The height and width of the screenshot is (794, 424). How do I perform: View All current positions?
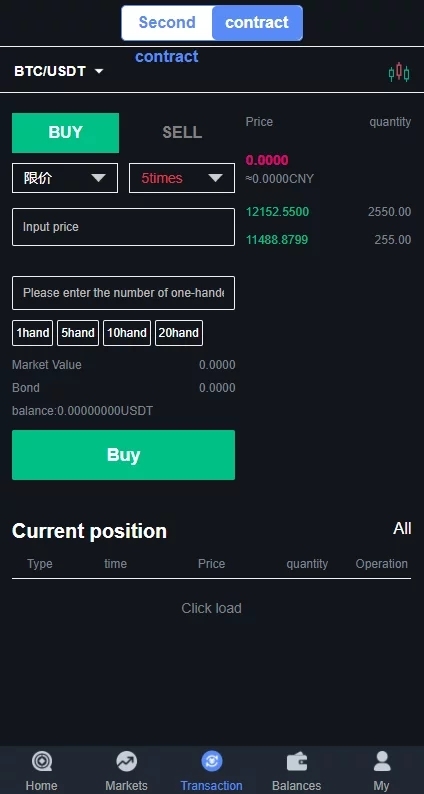coord(402,529)
